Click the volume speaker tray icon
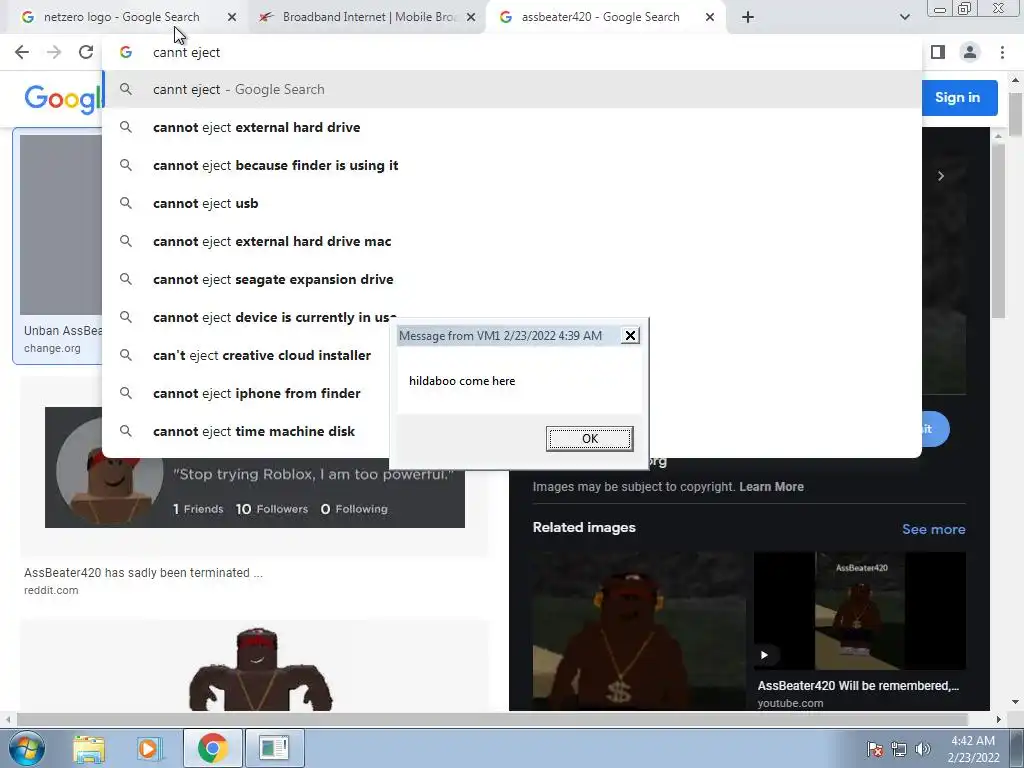1024x768 pixels. 922,749
